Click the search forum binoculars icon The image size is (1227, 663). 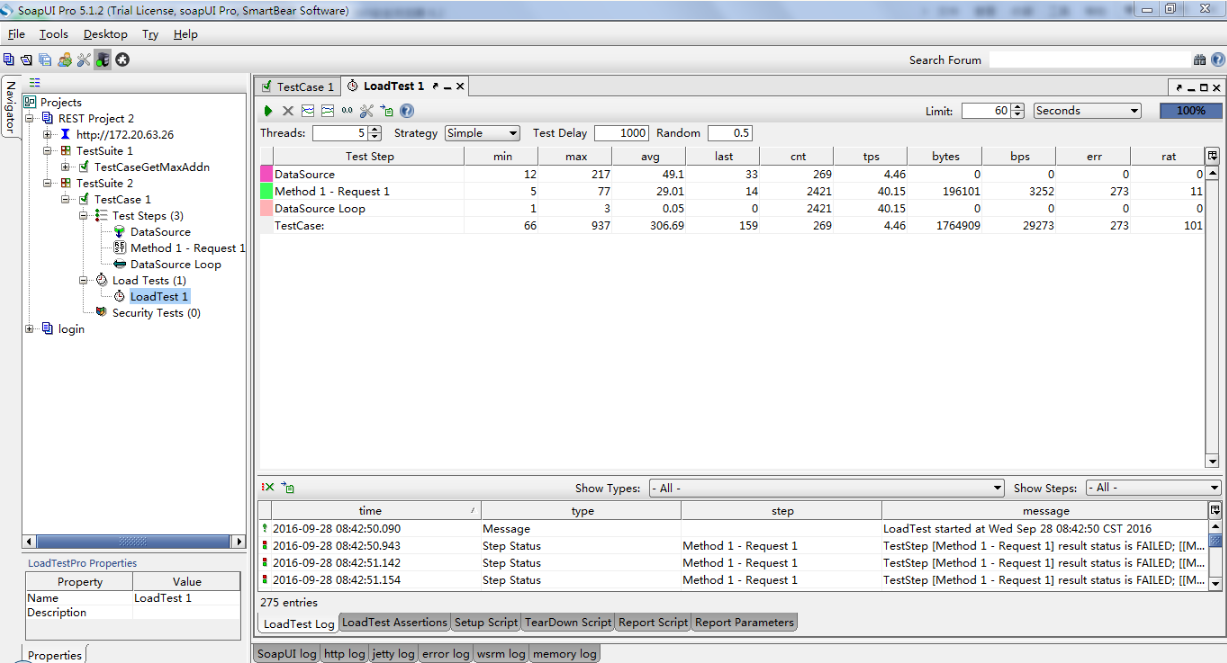tap(1200, 60)
